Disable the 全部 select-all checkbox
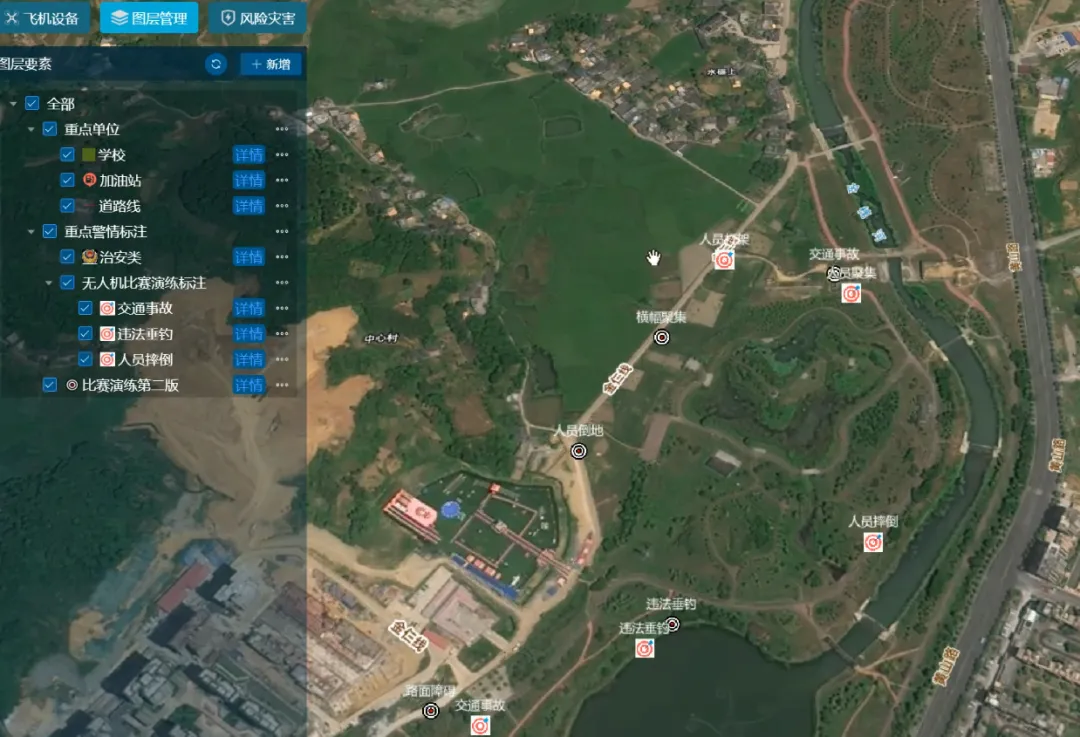The height and width of the screenshot is (737, 1080). (32, 104)
